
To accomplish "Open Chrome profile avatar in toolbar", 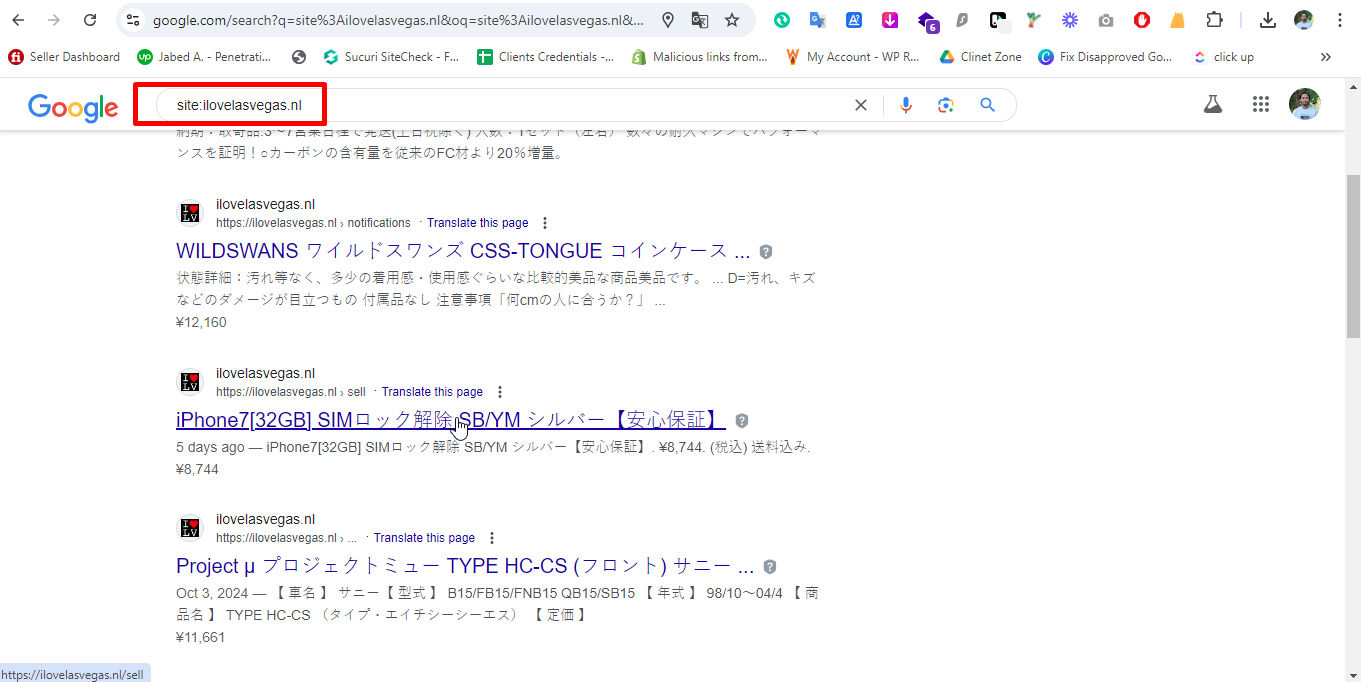I will (x=1303, y=20).
